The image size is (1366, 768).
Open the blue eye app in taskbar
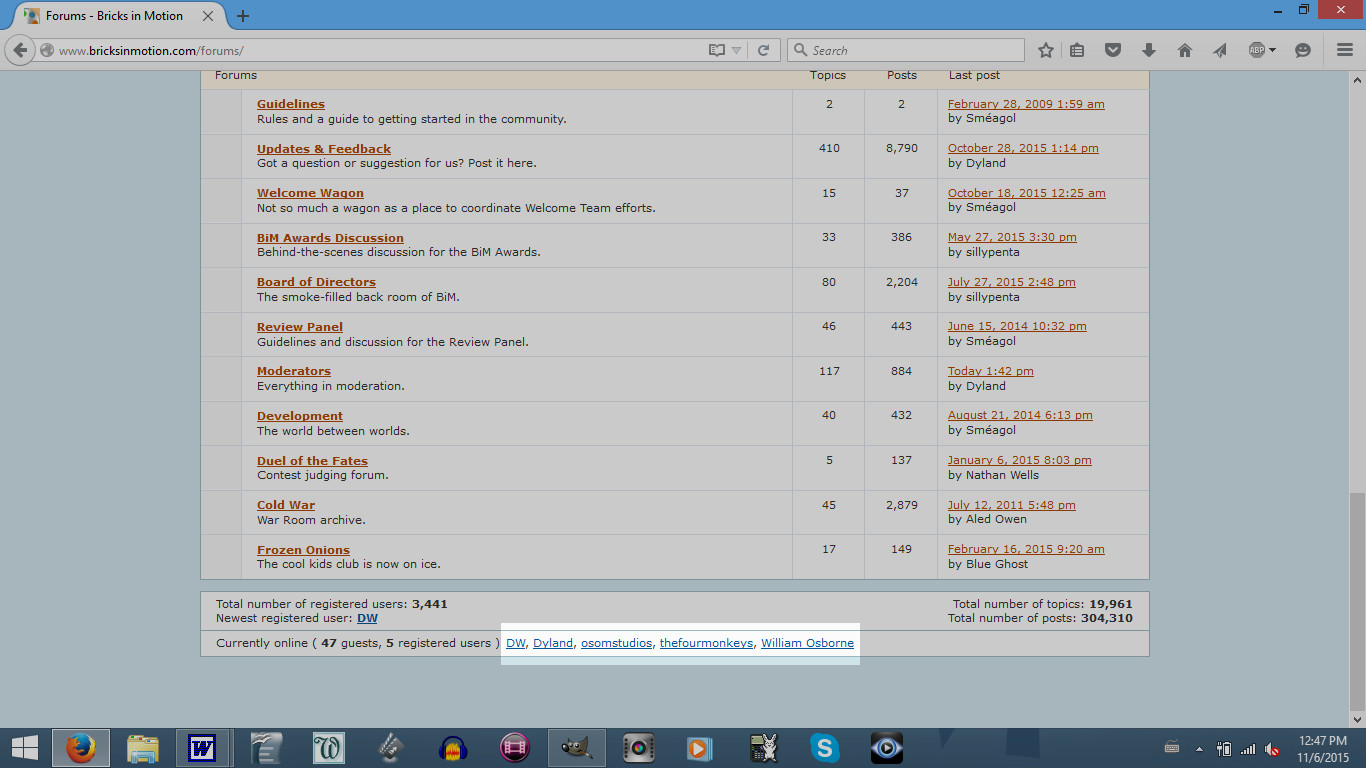pos(886,748)
